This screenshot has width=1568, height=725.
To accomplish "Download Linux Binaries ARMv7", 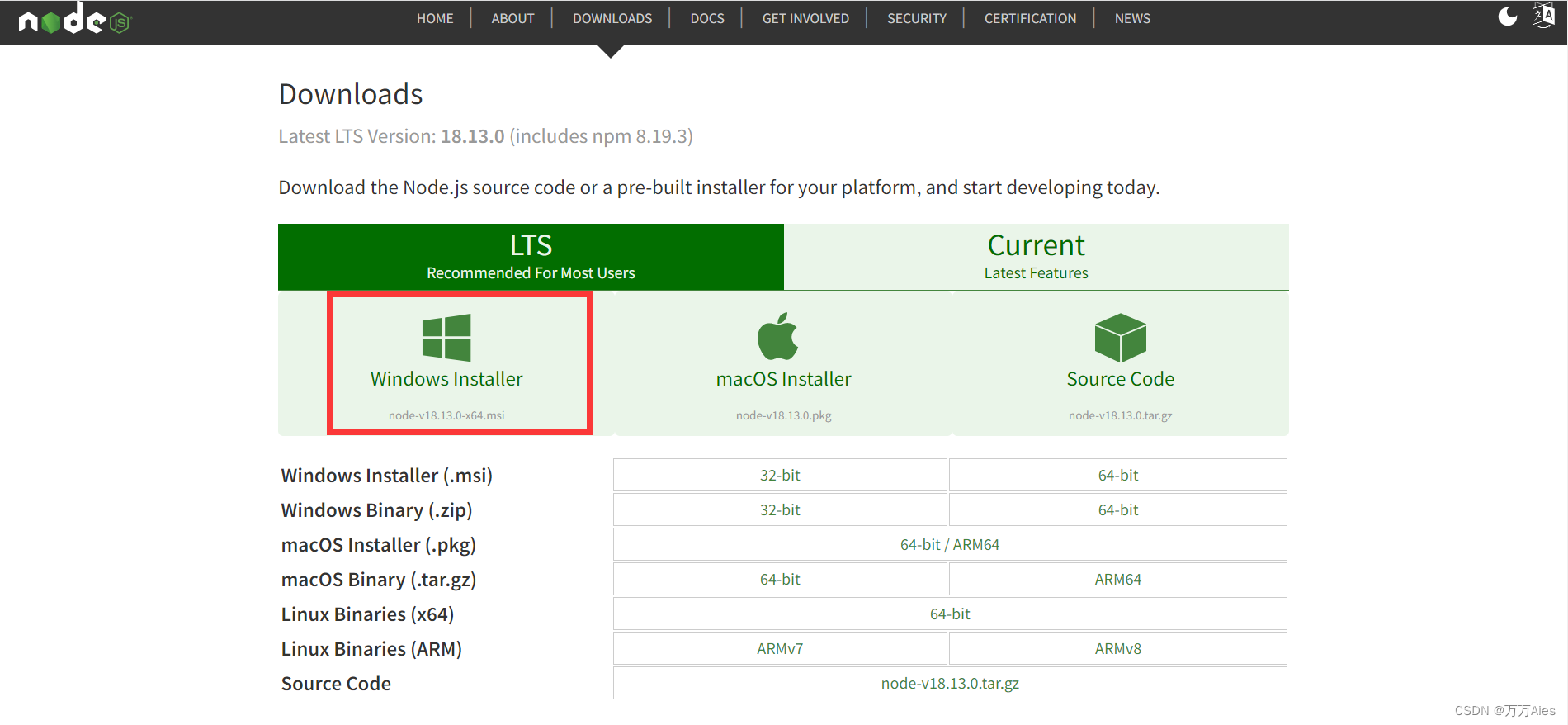I will coord(780,648).
